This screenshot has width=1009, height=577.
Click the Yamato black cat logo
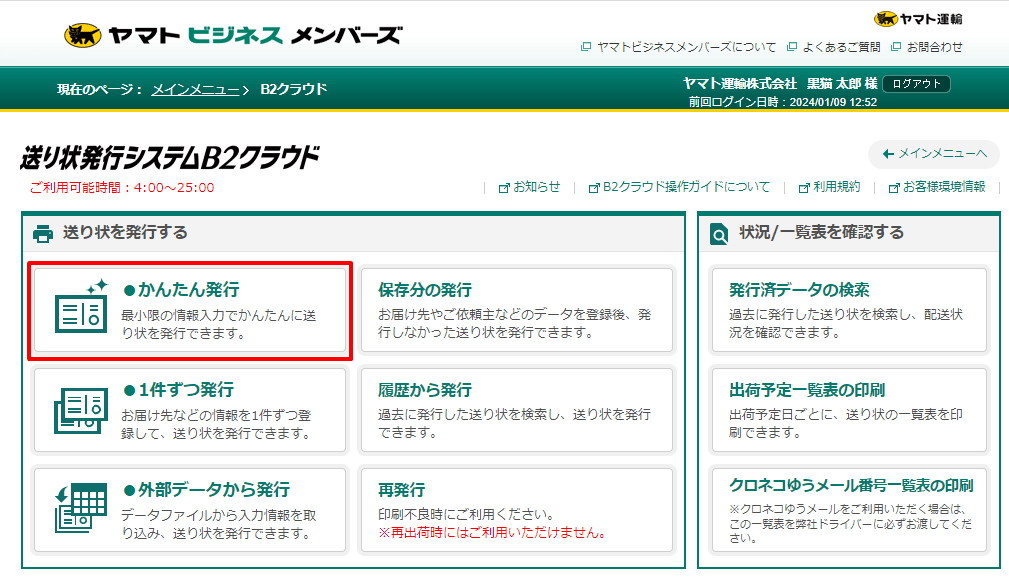click(83, 36)
